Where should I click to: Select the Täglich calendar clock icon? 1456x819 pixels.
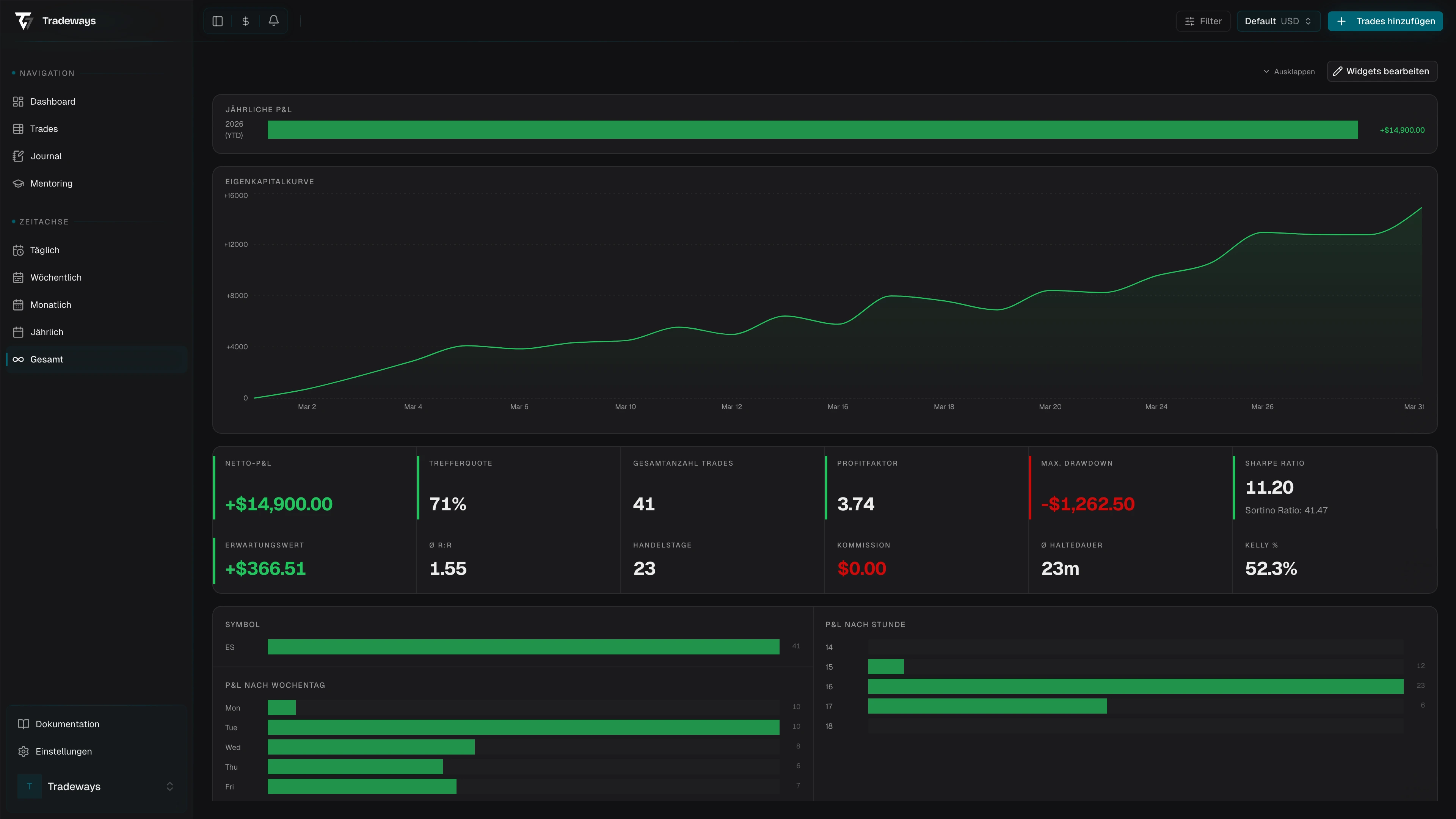(18, 250)
